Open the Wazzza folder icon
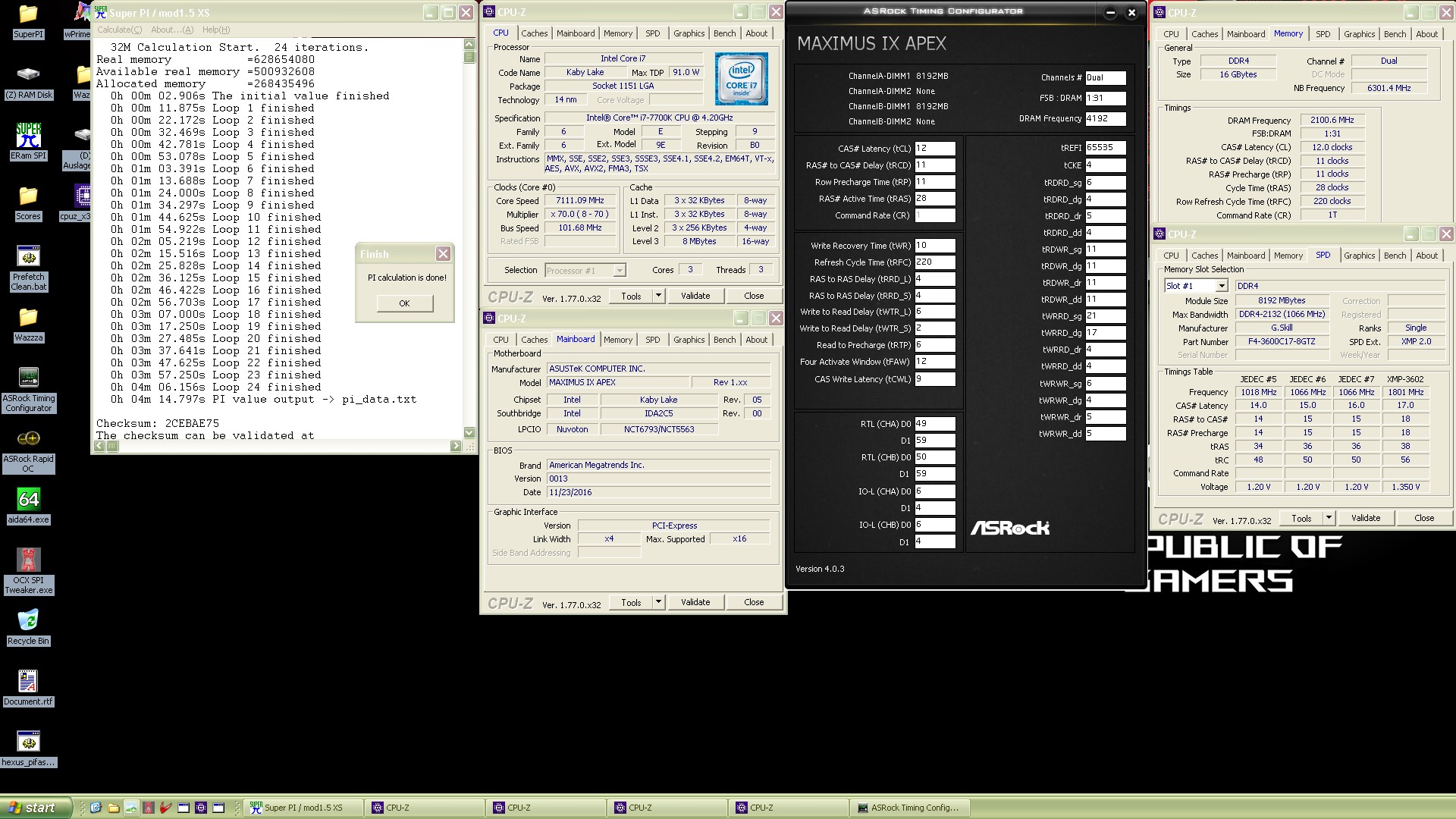Screen dimensions: 1456x819 [28, 325]
